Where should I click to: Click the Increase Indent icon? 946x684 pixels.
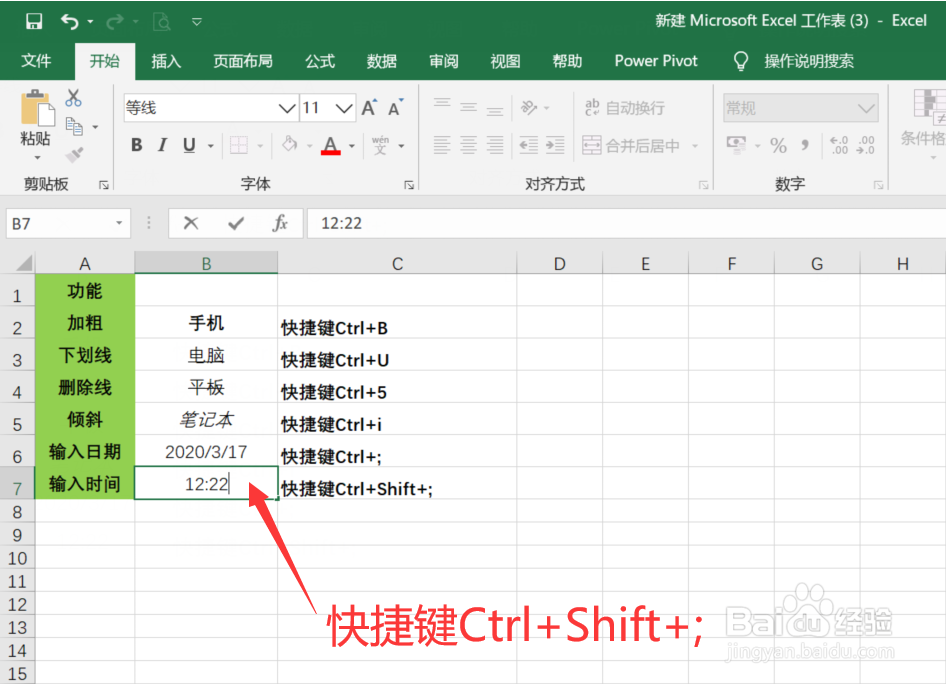tap(555, 145)
